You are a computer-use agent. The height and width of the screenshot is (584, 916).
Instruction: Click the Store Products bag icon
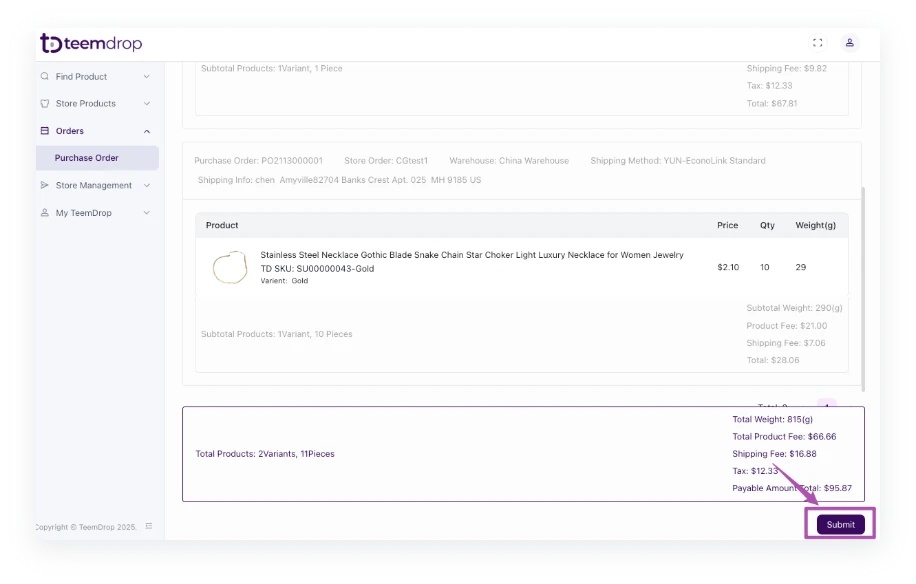(44, 104)
